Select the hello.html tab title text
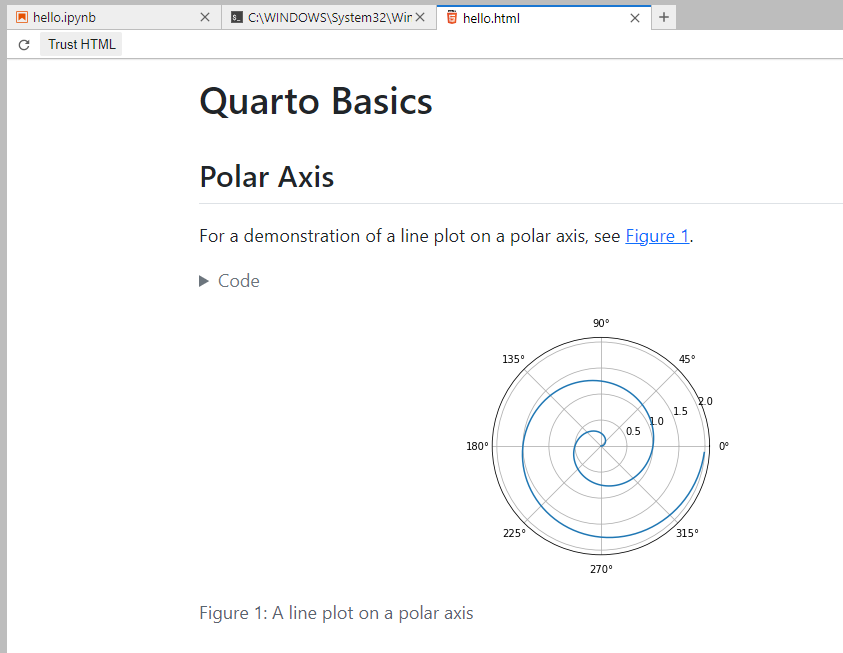This screenshot has width=843, height=653. tap(490, 17)
